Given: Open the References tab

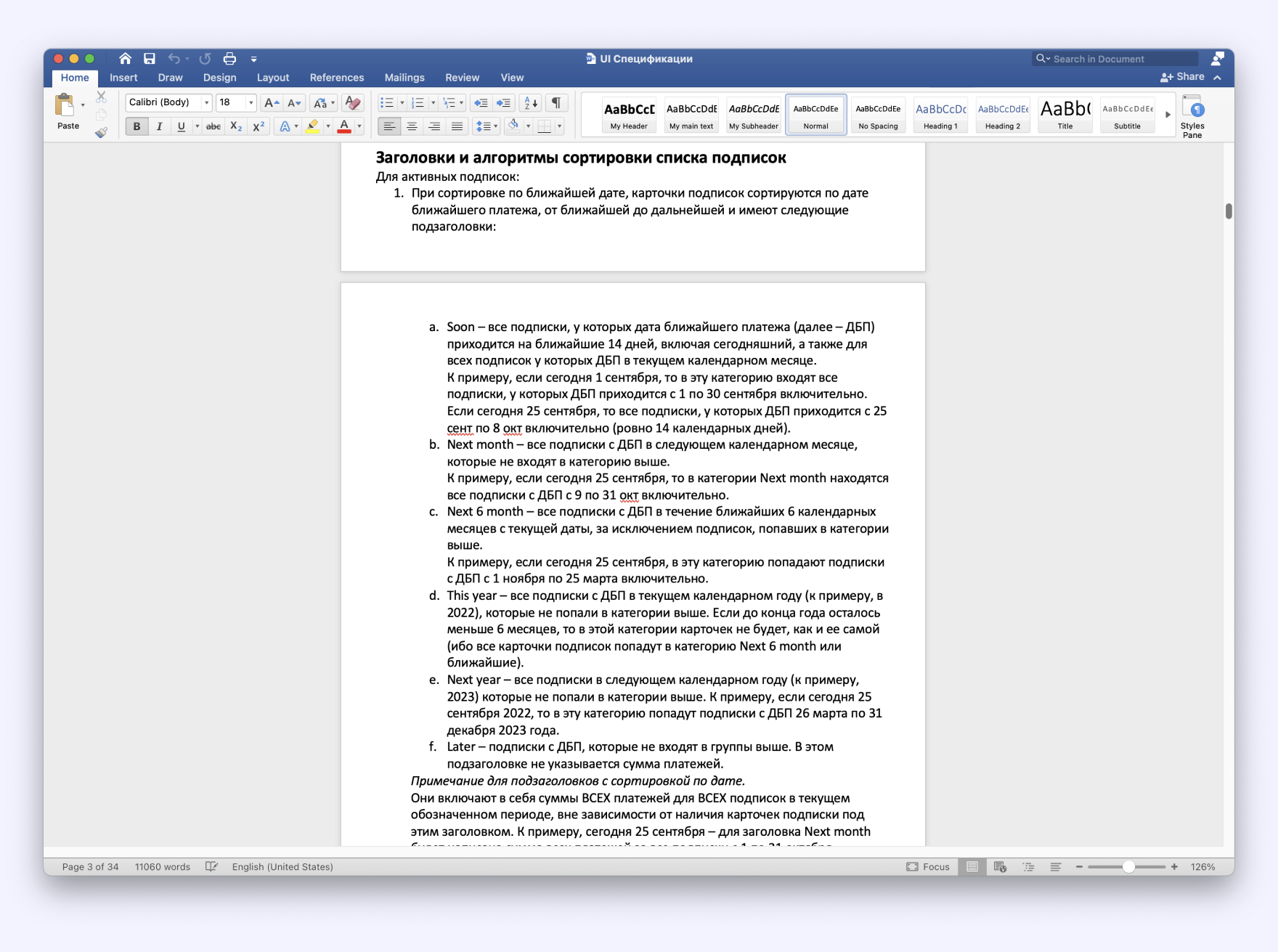Looking at the screenshot, I should (337, 78).
